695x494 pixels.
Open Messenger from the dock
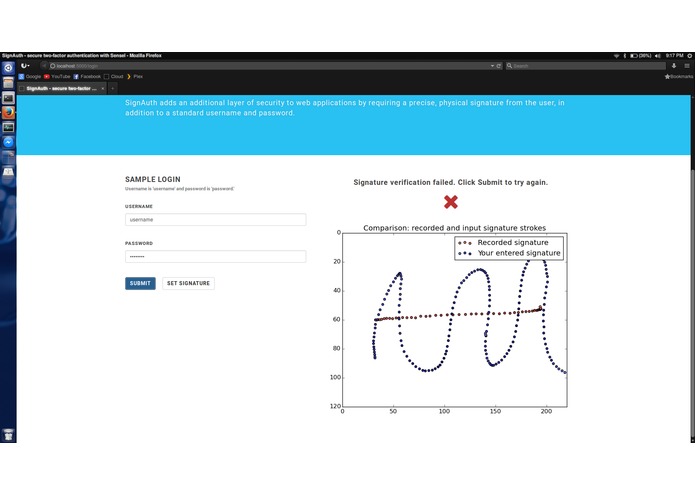click(8, 142)
